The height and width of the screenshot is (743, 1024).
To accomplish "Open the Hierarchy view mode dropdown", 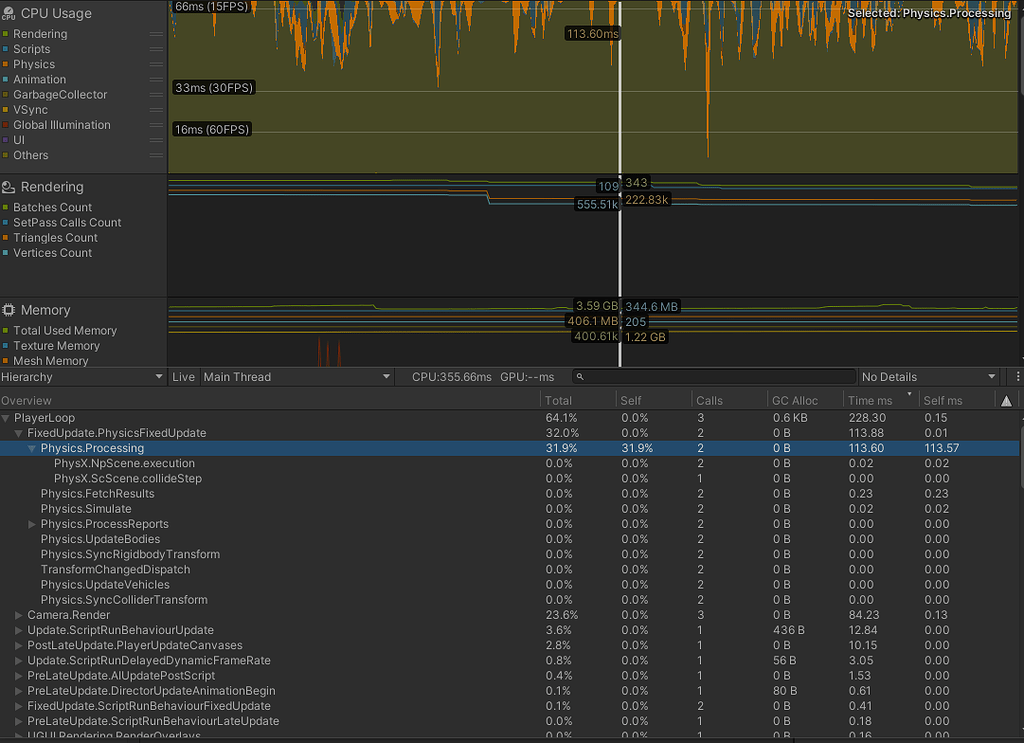I will (80, 377).
